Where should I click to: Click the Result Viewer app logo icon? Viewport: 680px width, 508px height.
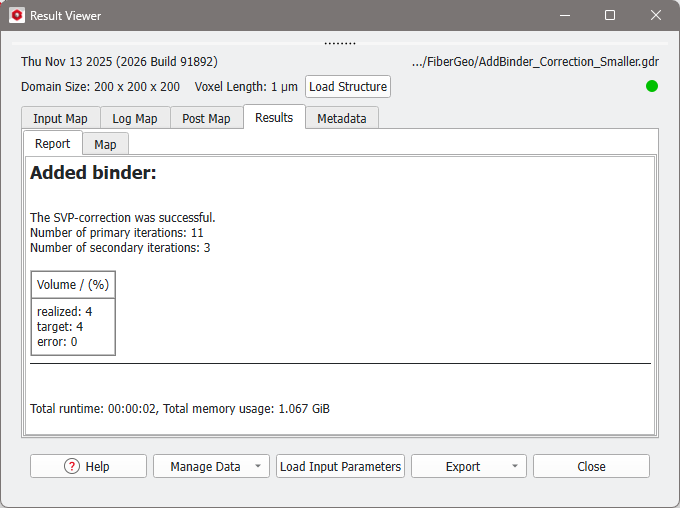click(17, 16)
